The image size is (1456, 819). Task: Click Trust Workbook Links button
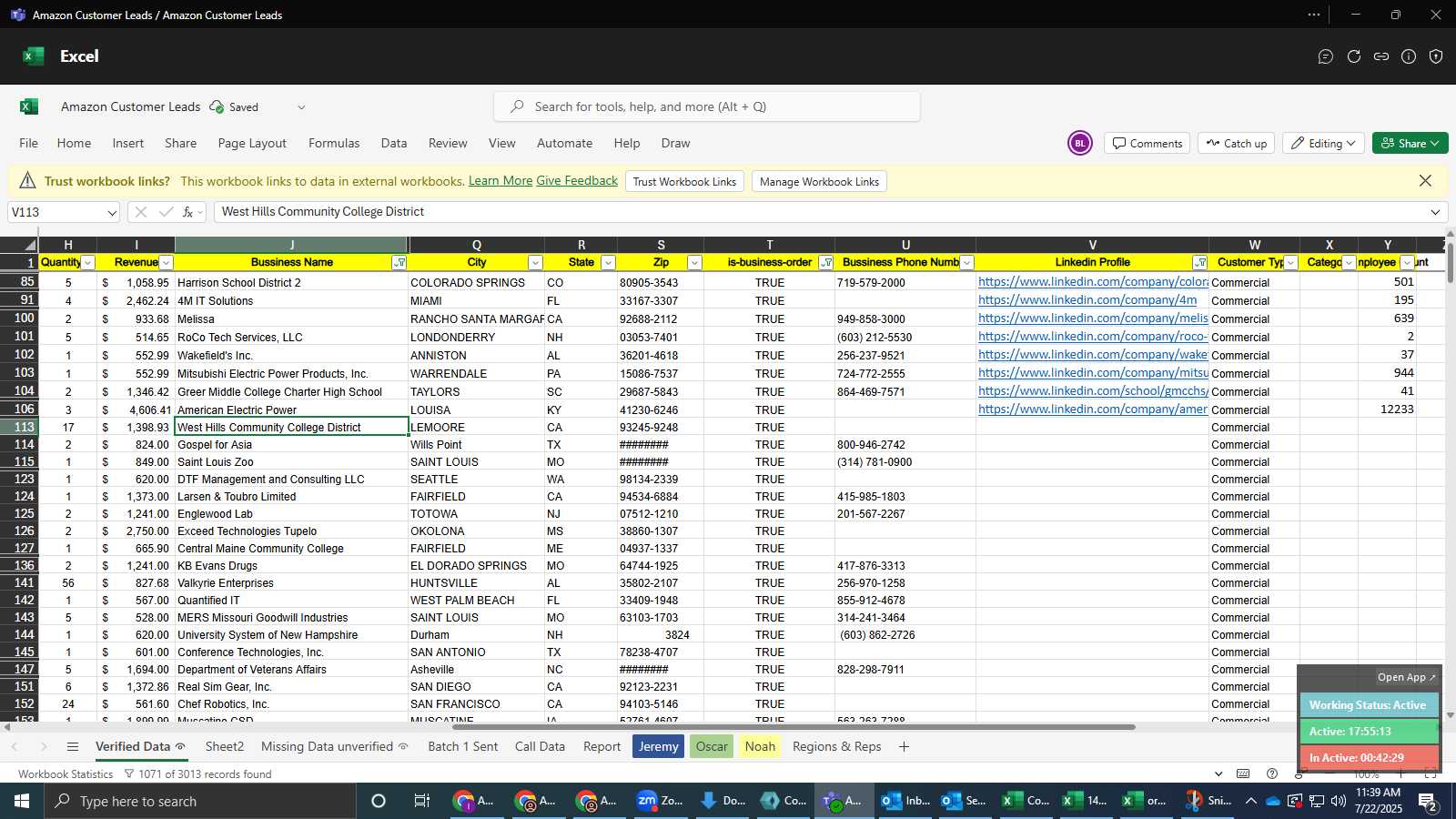point(684,181)
